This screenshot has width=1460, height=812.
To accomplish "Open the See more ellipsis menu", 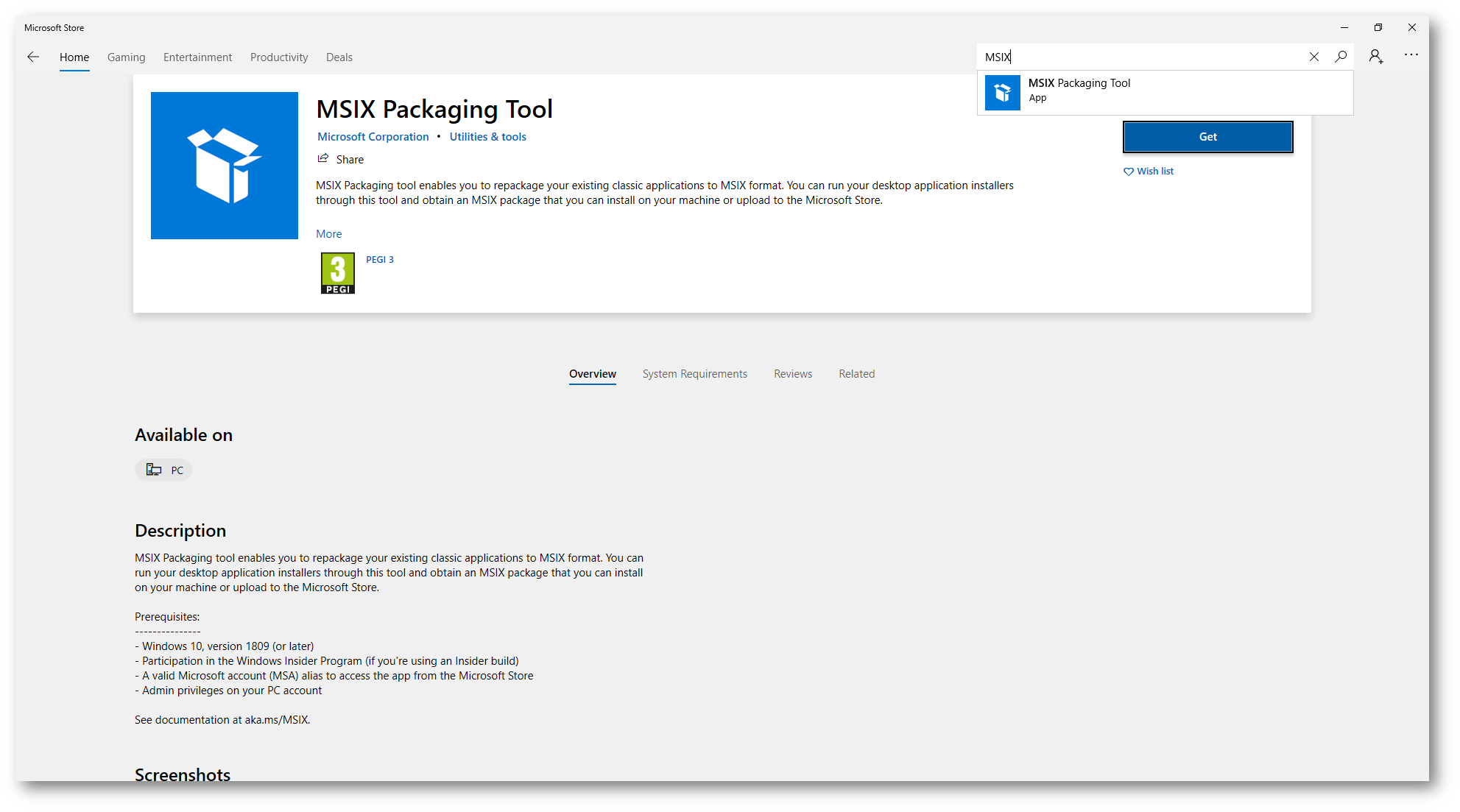I will pyautogui.click(x=1411, y=55).
